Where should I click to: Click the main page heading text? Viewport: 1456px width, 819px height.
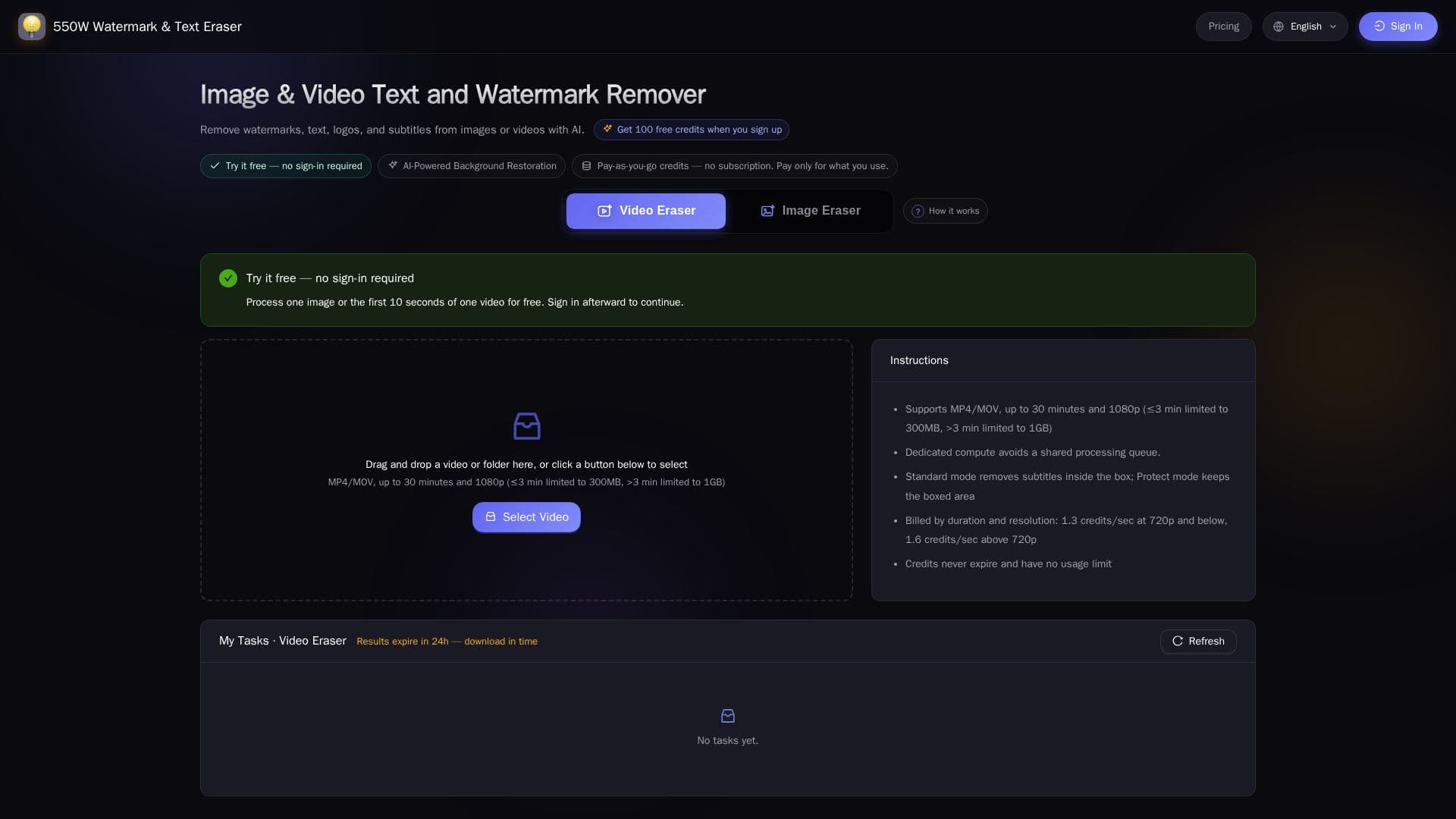point(453,95)
